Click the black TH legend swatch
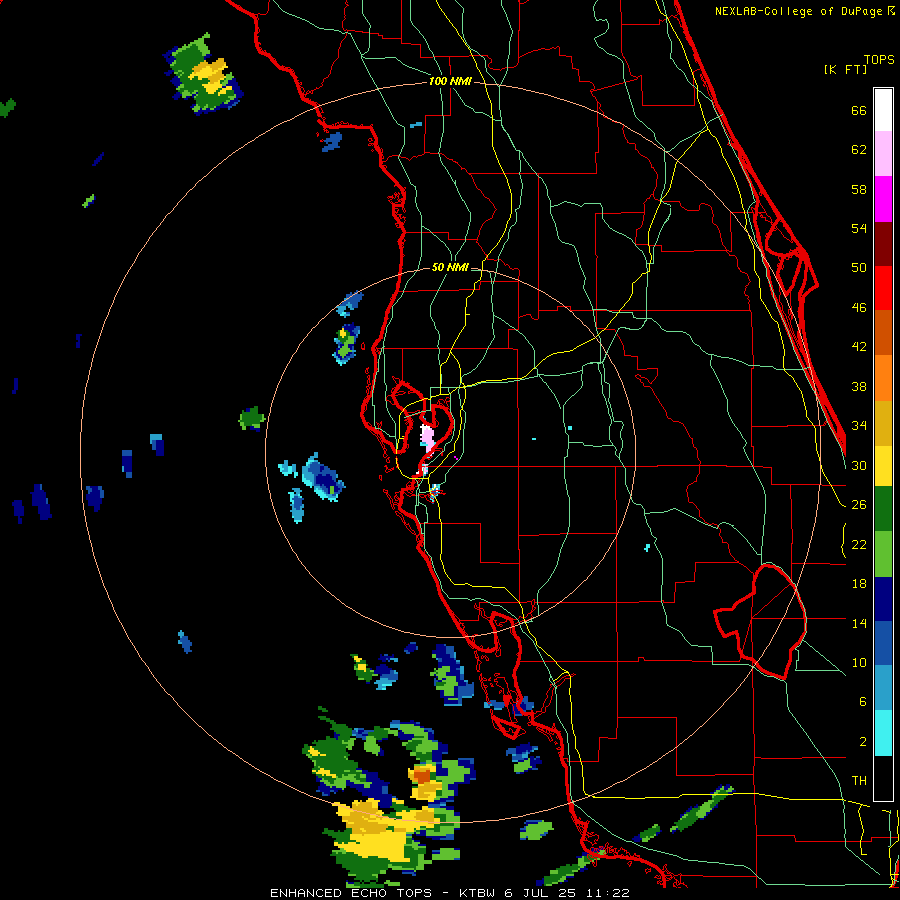 pyautogui.click(x=883, y=778)
